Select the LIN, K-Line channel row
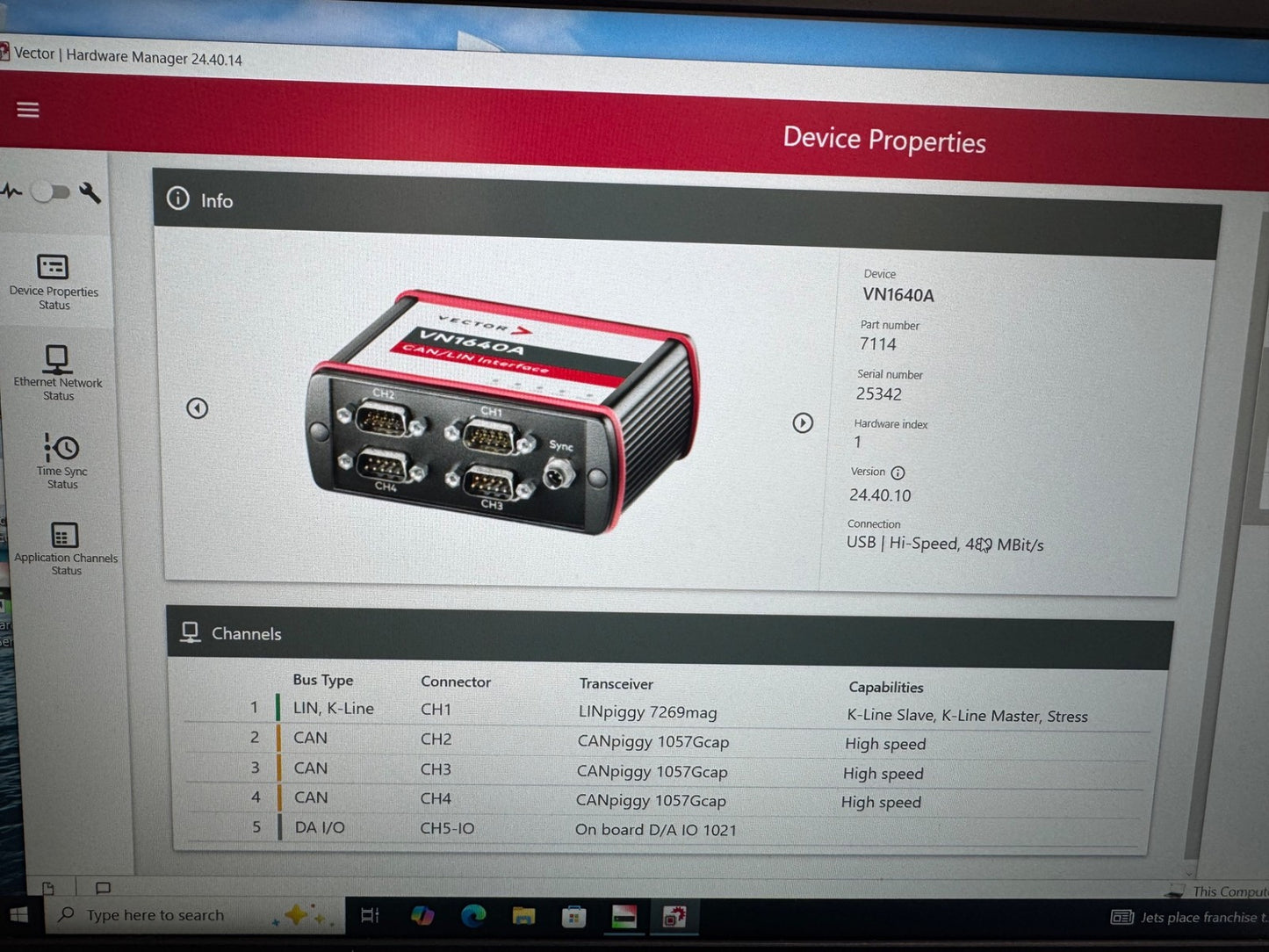Viewport: 1269px width, 952px height. click(x=667, y=710)
